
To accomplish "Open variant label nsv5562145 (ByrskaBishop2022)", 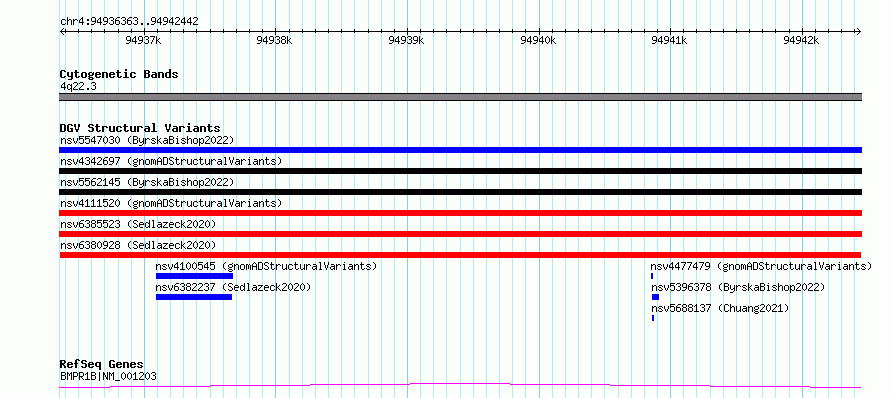I will [x=147, y=182].
